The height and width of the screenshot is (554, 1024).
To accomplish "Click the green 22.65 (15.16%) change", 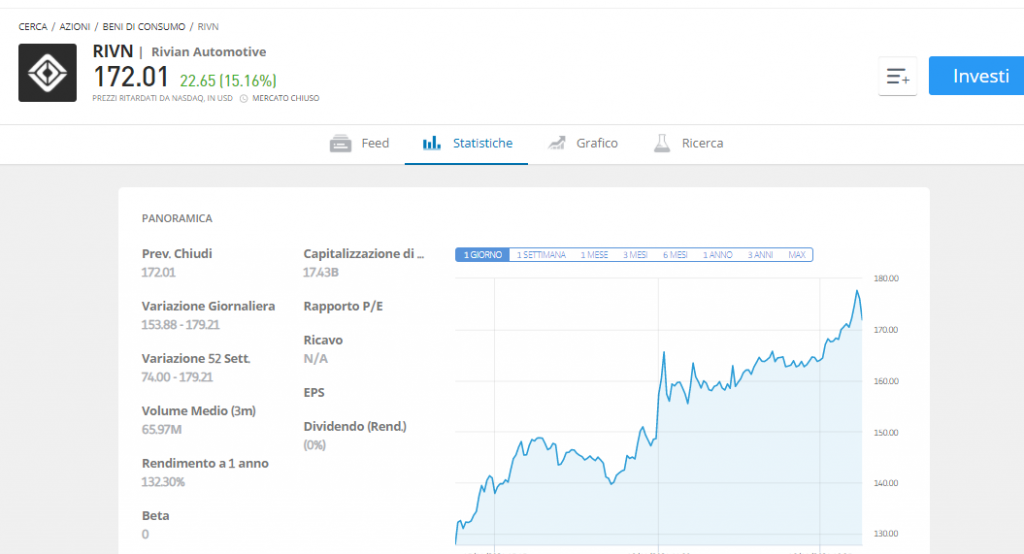I will click(228, 81).
